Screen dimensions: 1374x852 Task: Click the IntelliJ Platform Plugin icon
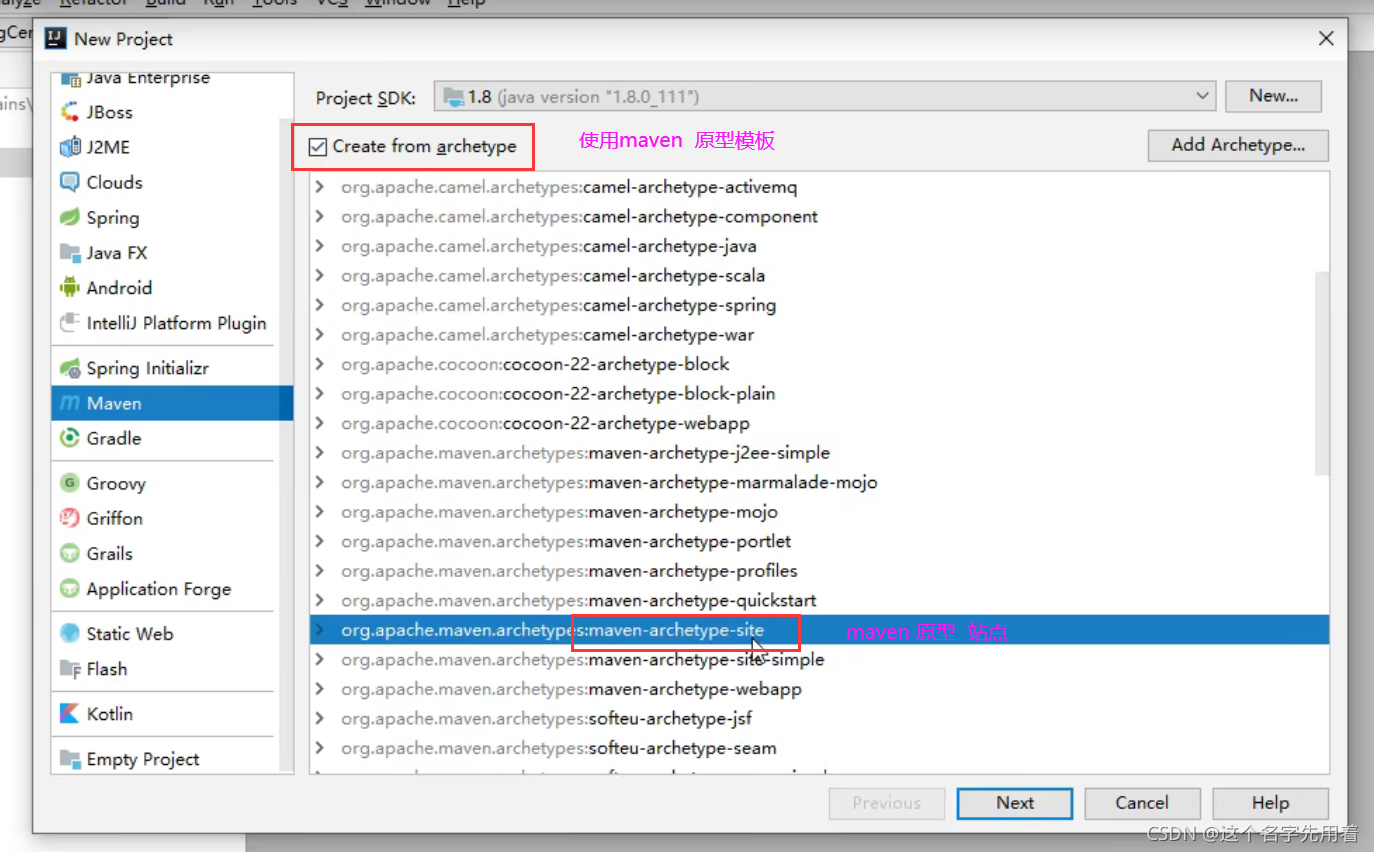click(69, 323)
